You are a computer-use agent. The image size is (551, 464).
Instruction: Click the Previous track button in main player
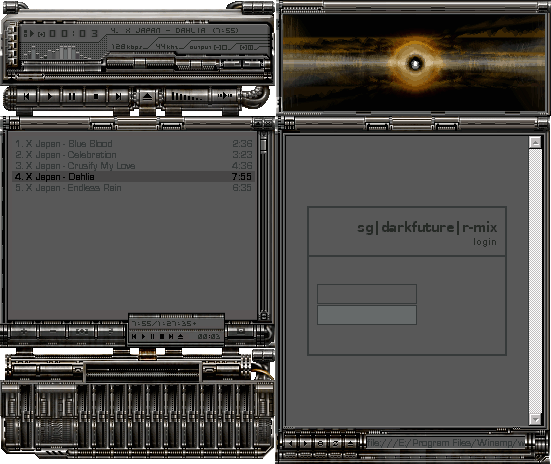point(26,96)
